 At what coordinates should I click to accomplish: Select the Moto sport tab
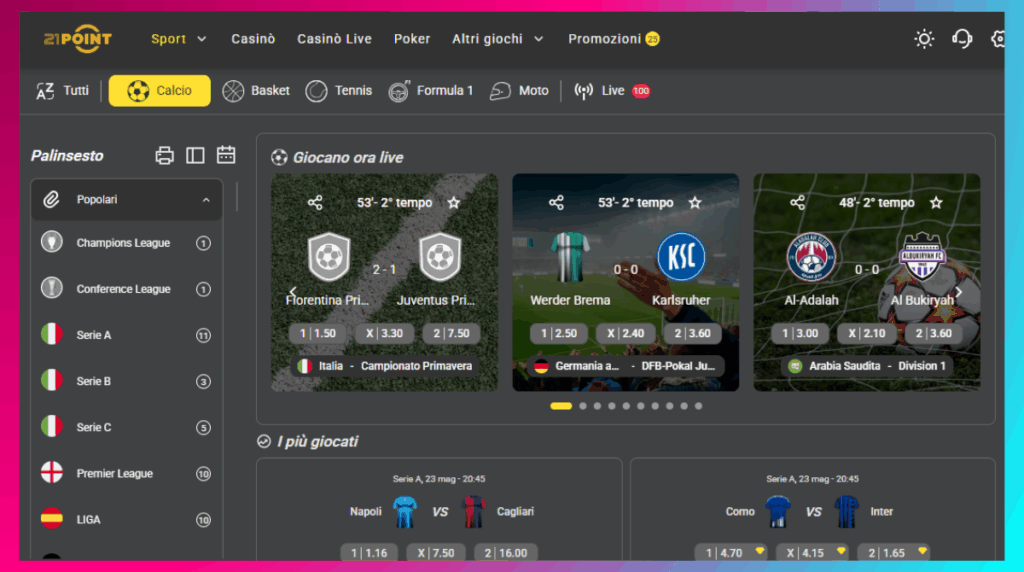[519, 91]
